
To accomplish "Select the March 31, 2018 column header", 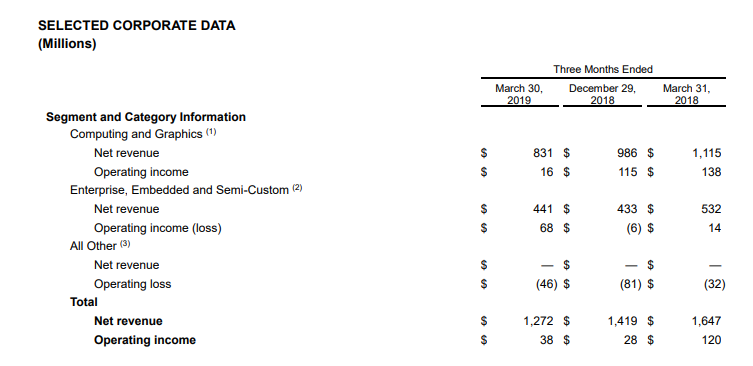I will click(x=686, y=94).
